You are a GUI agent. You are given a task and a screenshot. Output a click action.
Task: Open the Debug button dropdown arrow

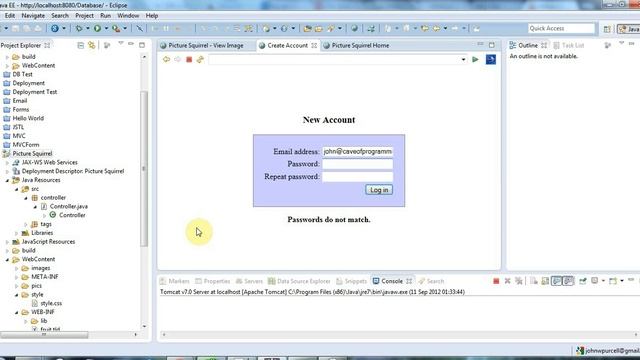click(x=87, y=28)
